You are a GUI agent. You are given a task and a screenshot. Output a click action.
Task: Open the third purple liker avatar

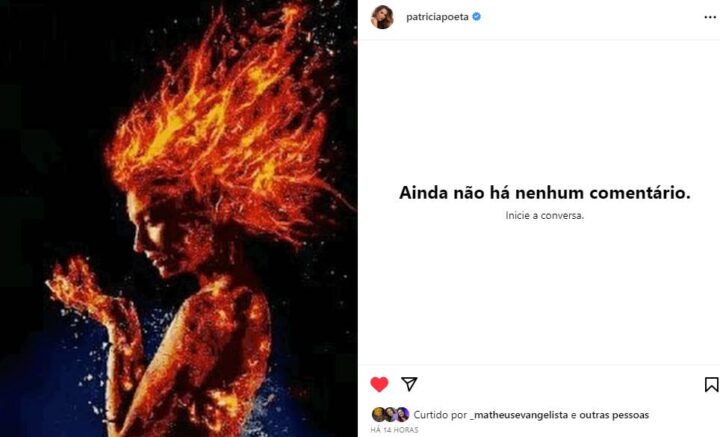tap(402, 415)
